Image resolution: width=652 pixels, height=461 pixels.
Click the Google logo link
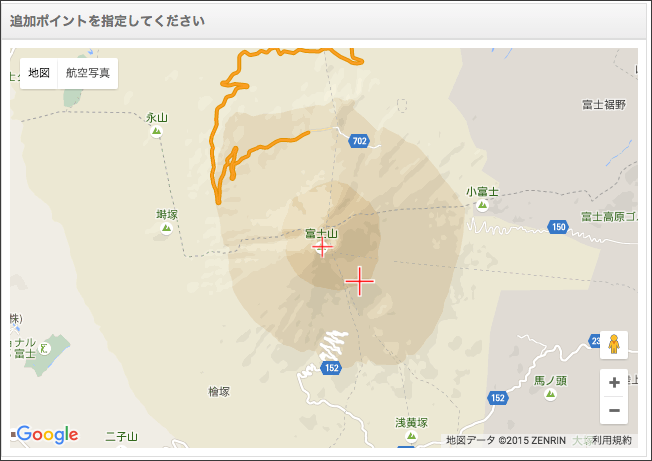pyautogui.click(x=47, y=434)
